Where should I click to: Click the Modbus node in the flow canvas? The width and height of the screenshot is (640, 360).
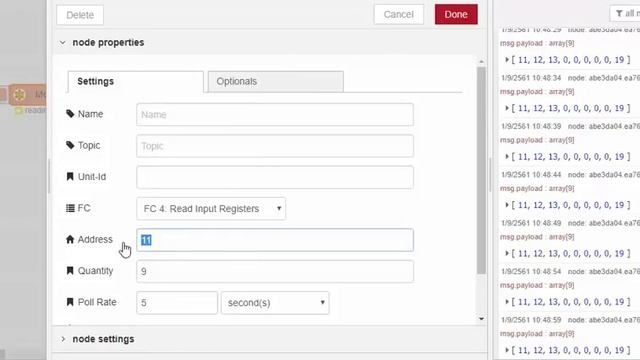(27, 95)
